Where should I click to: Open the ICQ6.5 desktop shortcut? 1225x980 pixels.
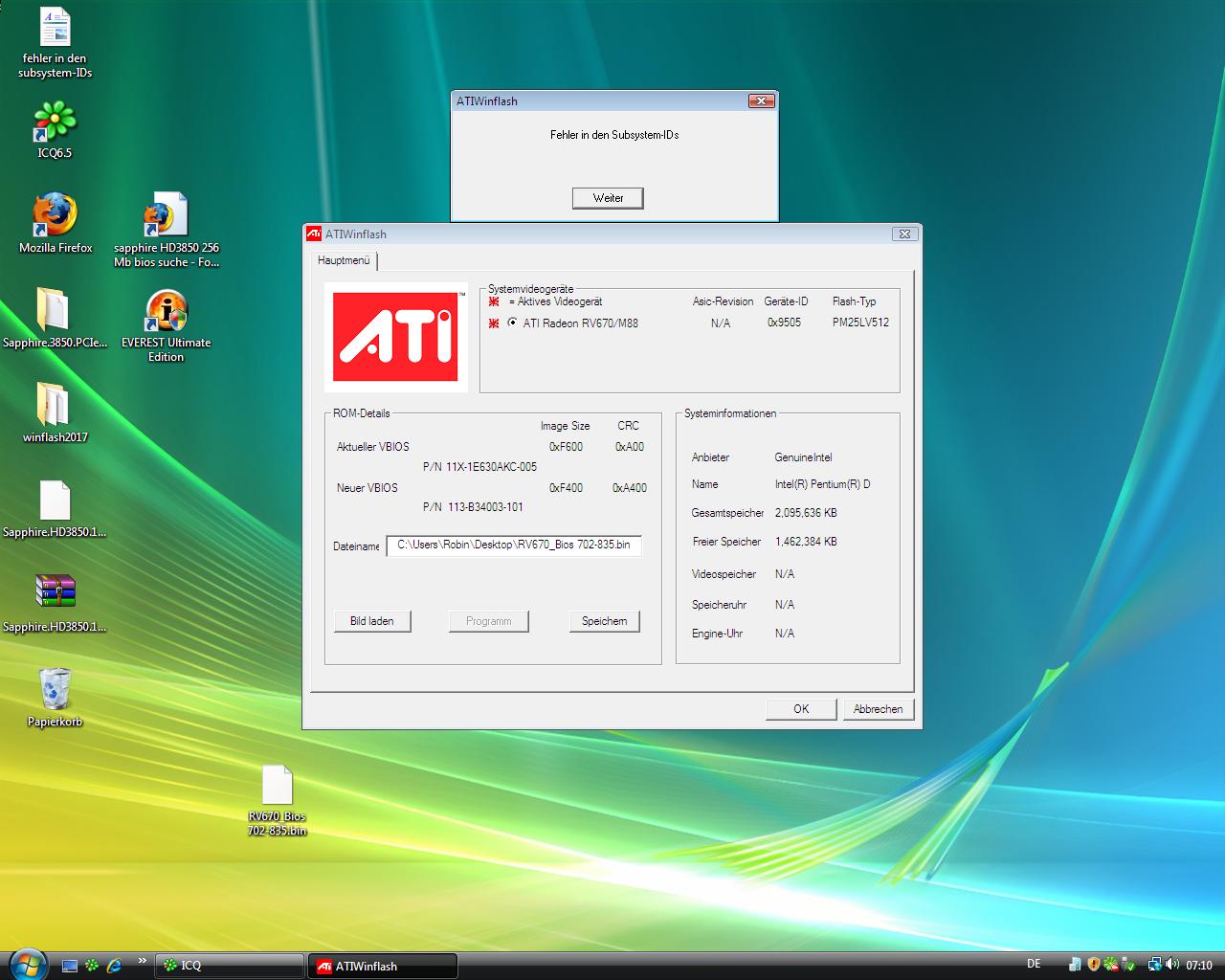(x=55, y=128)
